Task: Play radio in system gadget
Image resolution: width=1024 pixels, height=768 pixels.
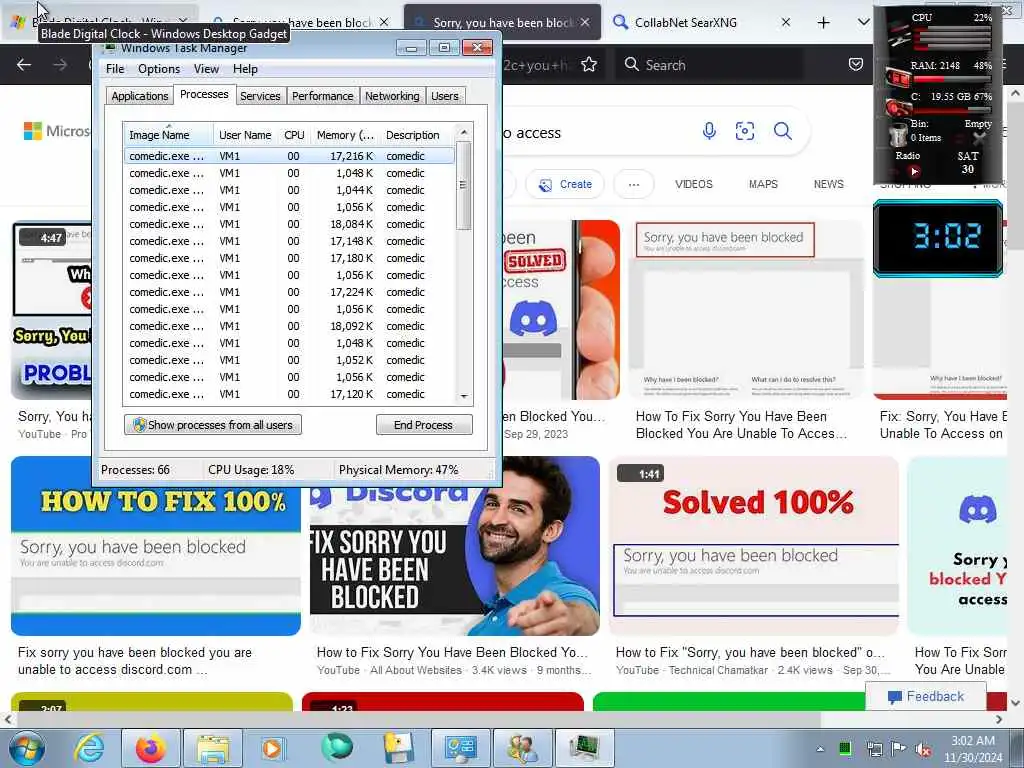Action: (x=914, y=171)
